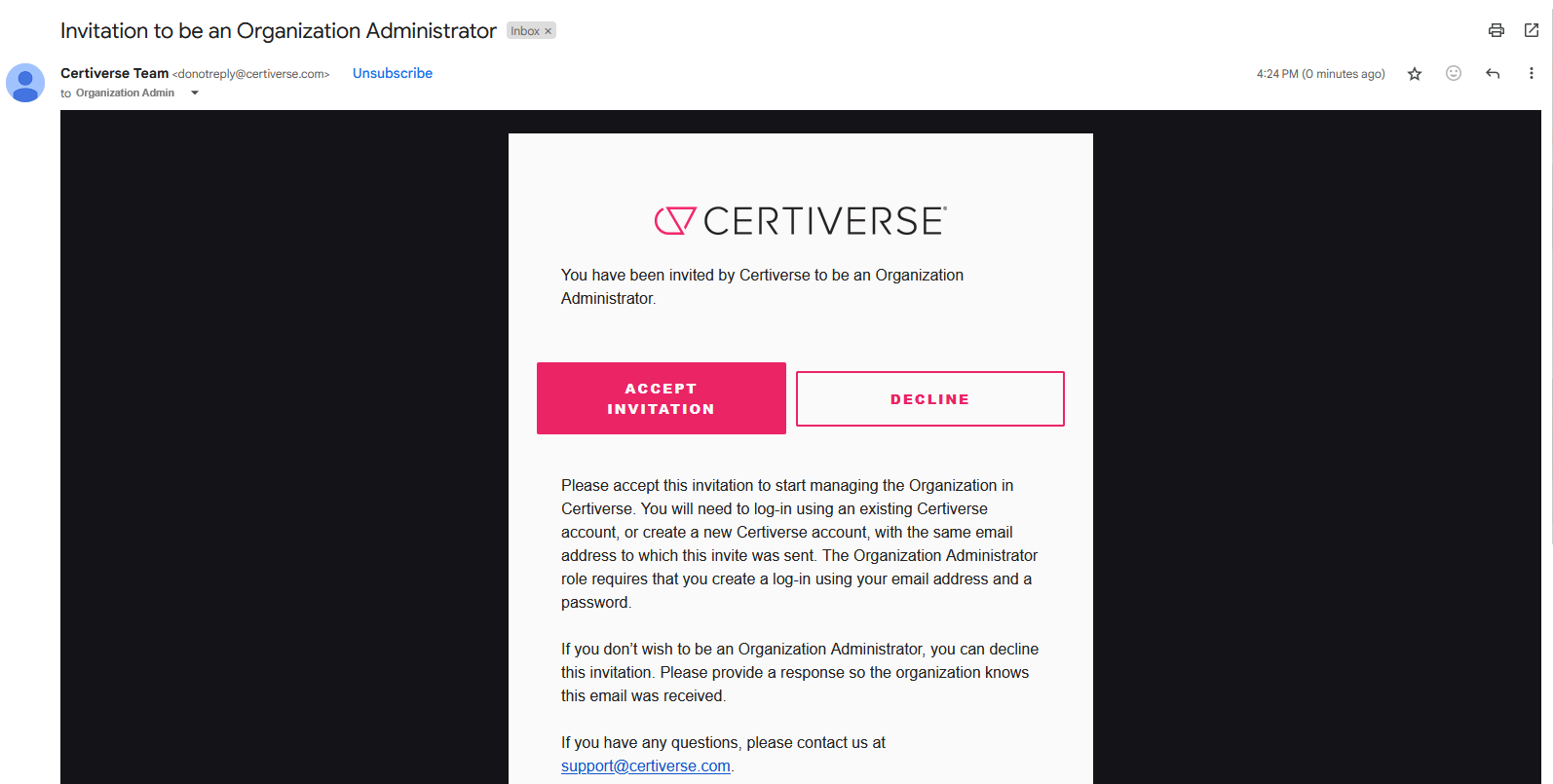Add an emoji reaction to the email
Image resolution: width=1553 pixels, height=784 pixels.
click(1454, 73)
